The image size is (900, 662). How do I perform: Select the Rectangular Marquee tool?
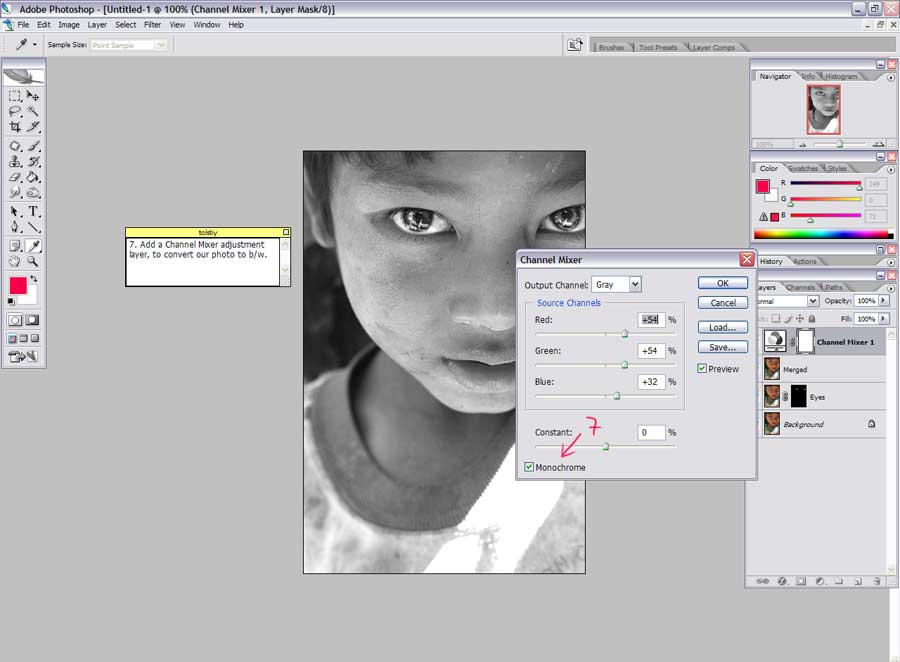point(15,96)
